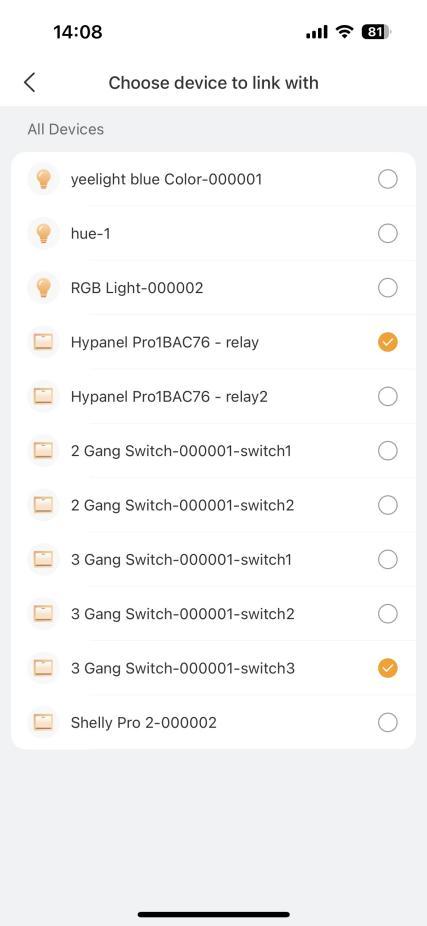Select the Shelly Pro 2-000002 radio circle
The height and width of the screenshot is (926, 427).
pyautogui.click(x=387, y=722)
